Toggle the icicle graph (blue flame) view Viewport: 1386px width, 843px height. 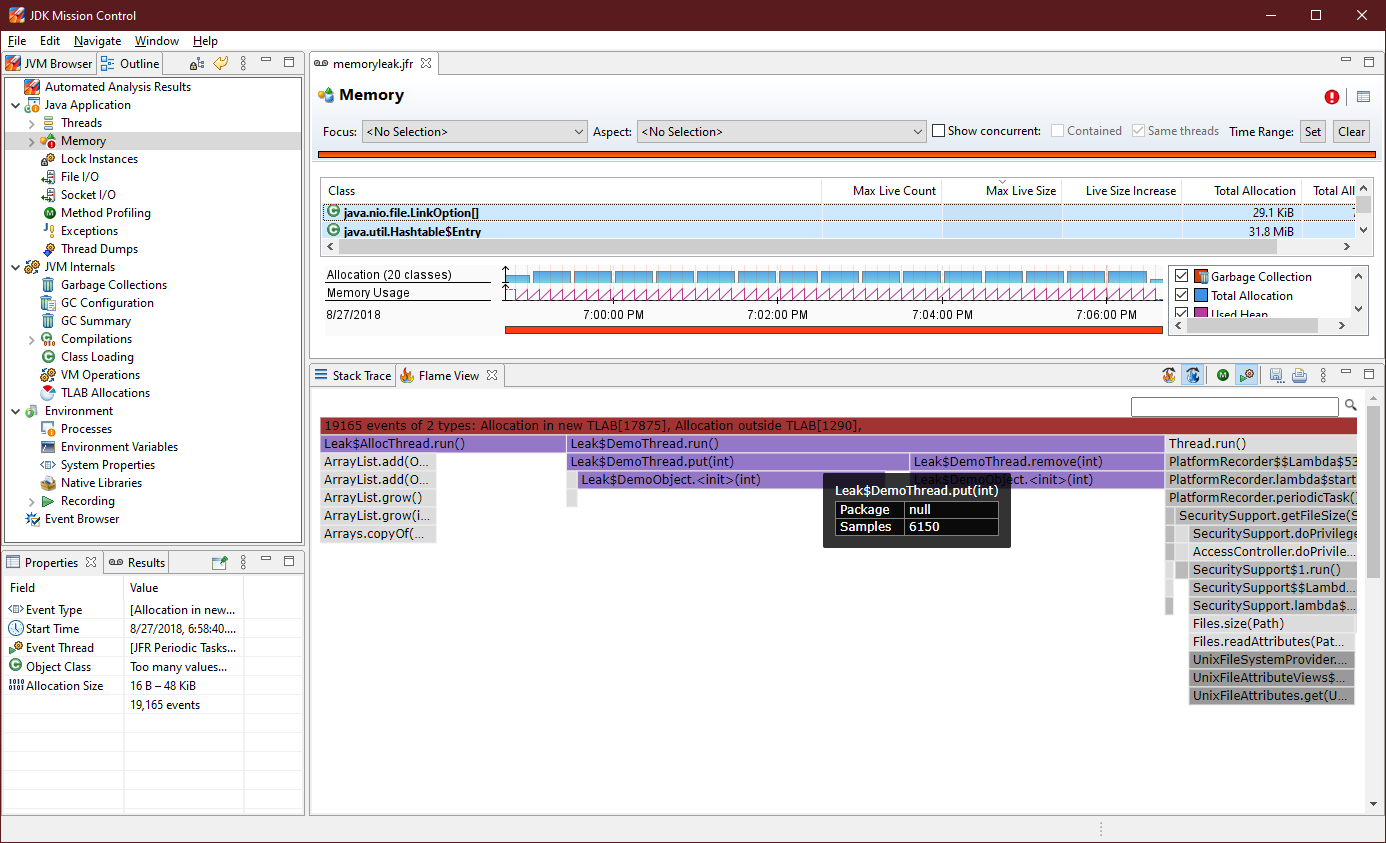1192,376
